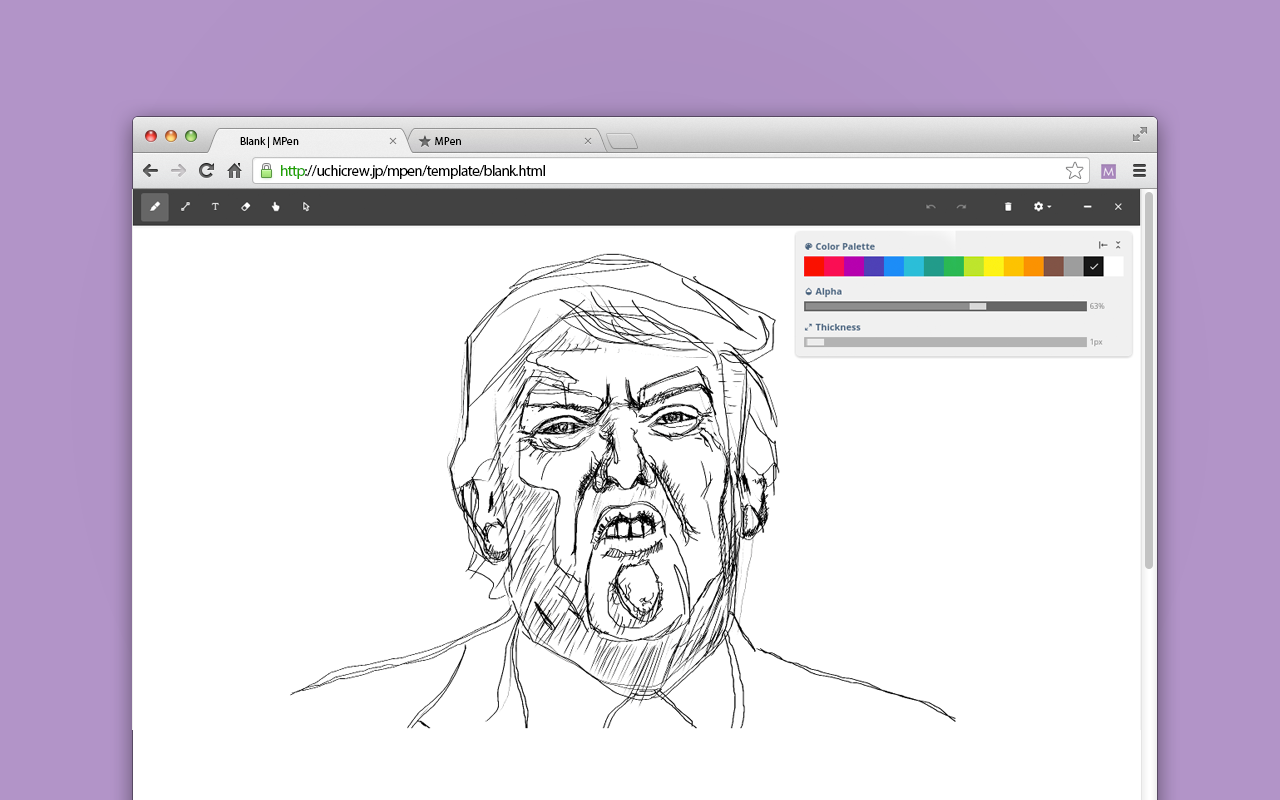Screen dimensions: 1280x800
Task: Click the green lock security icon
Action: [266, 171]
